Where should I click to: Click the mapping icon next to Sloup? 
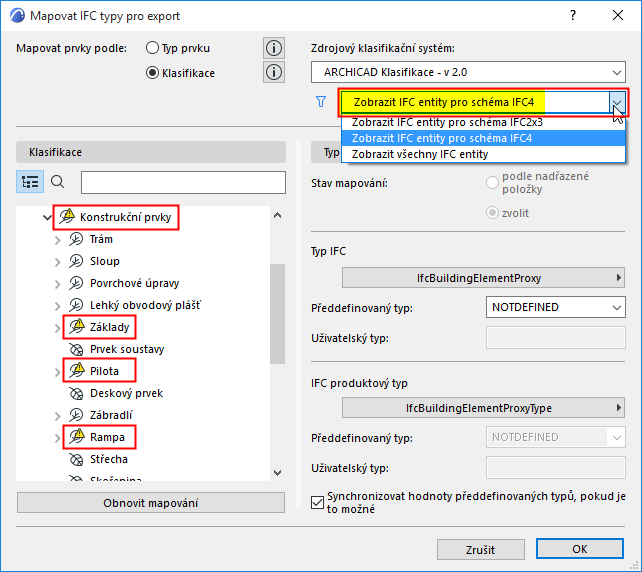coord(76,261)
